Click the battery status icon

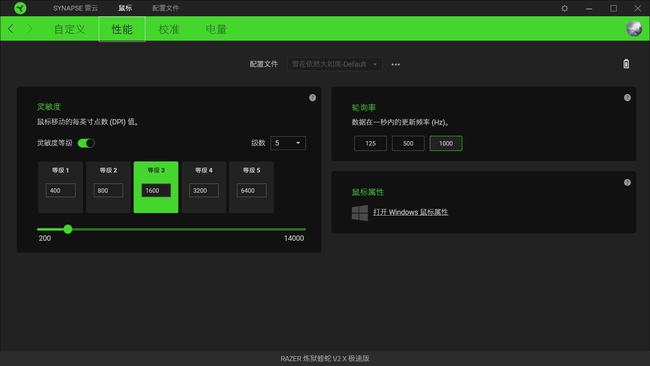[x=626, y=64]
